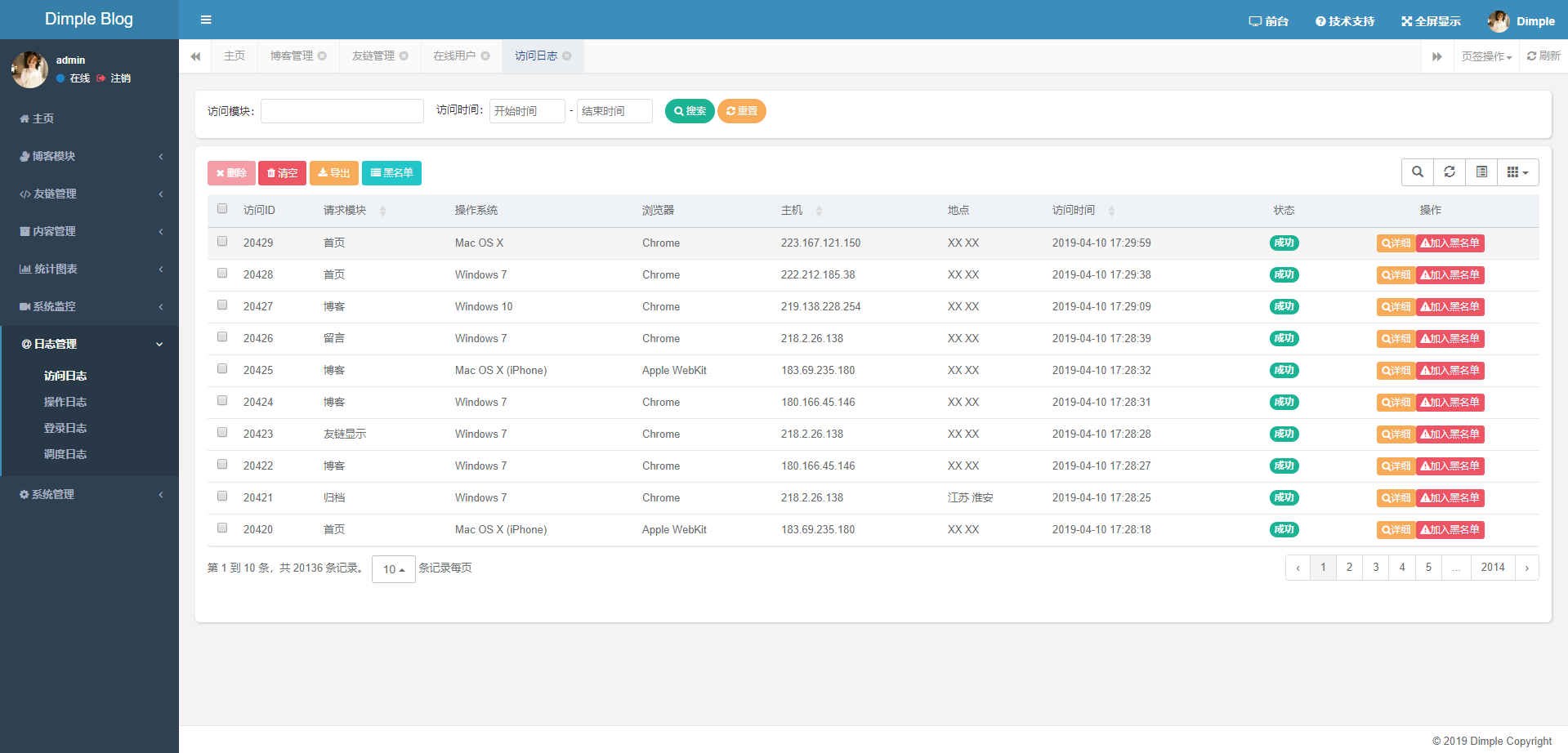
Task: Switch to 博客管理 tab
Action: point(292,56)
